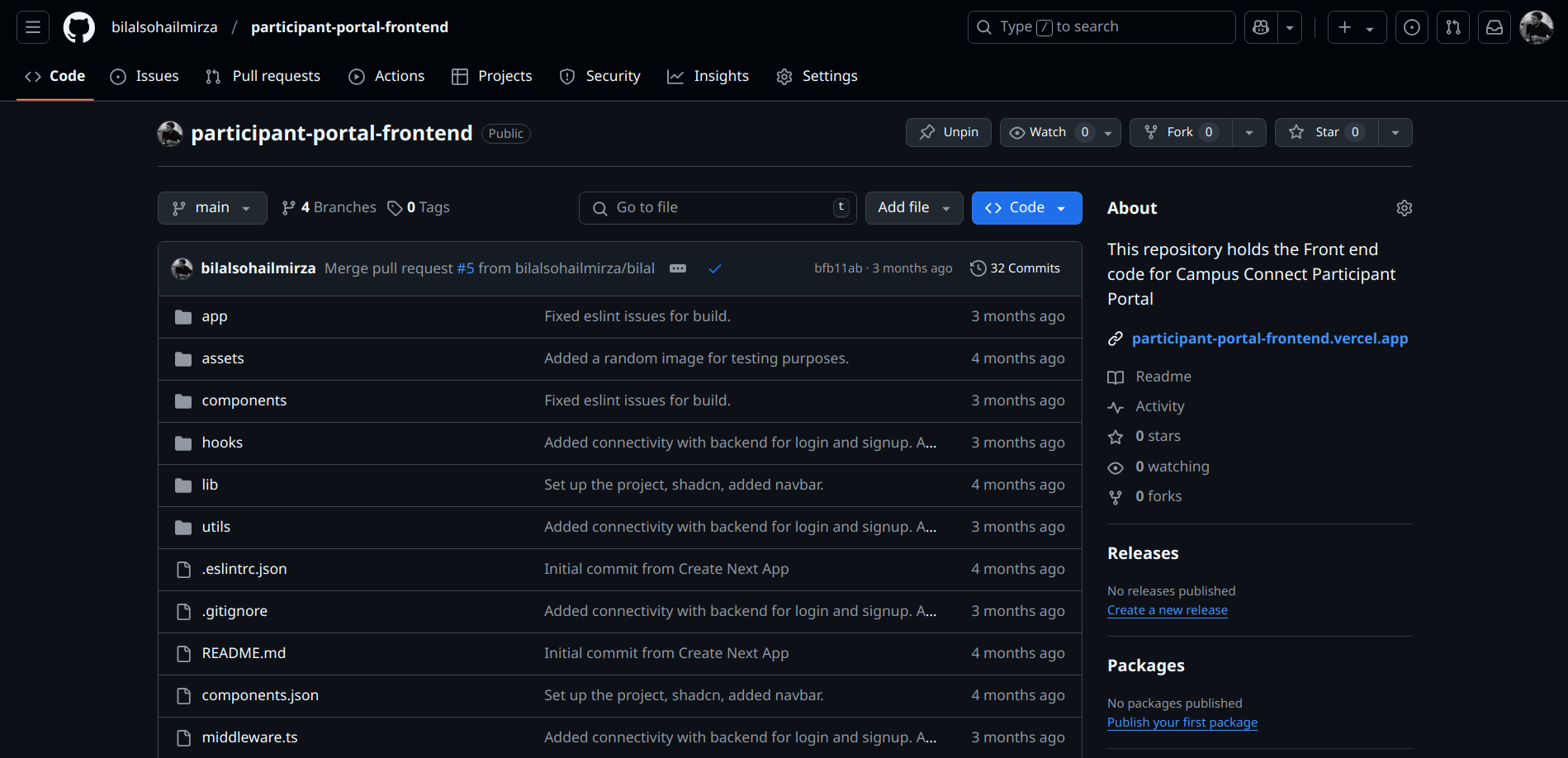Open the main branch selector dropdown
Image resolution: width=1568 pixels, height=758 pixels.
pyautogui.click(x=212, y=208)
